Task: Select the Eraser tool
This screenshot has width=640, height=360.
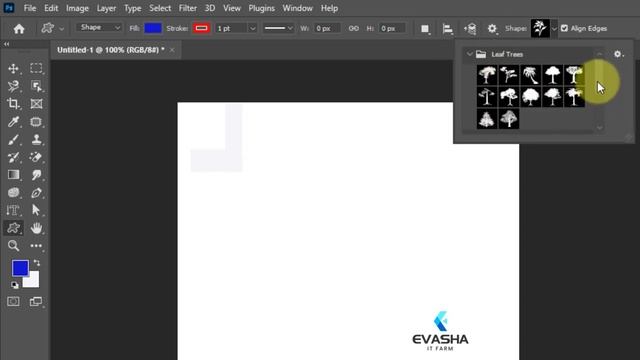Action: [36, 157]
